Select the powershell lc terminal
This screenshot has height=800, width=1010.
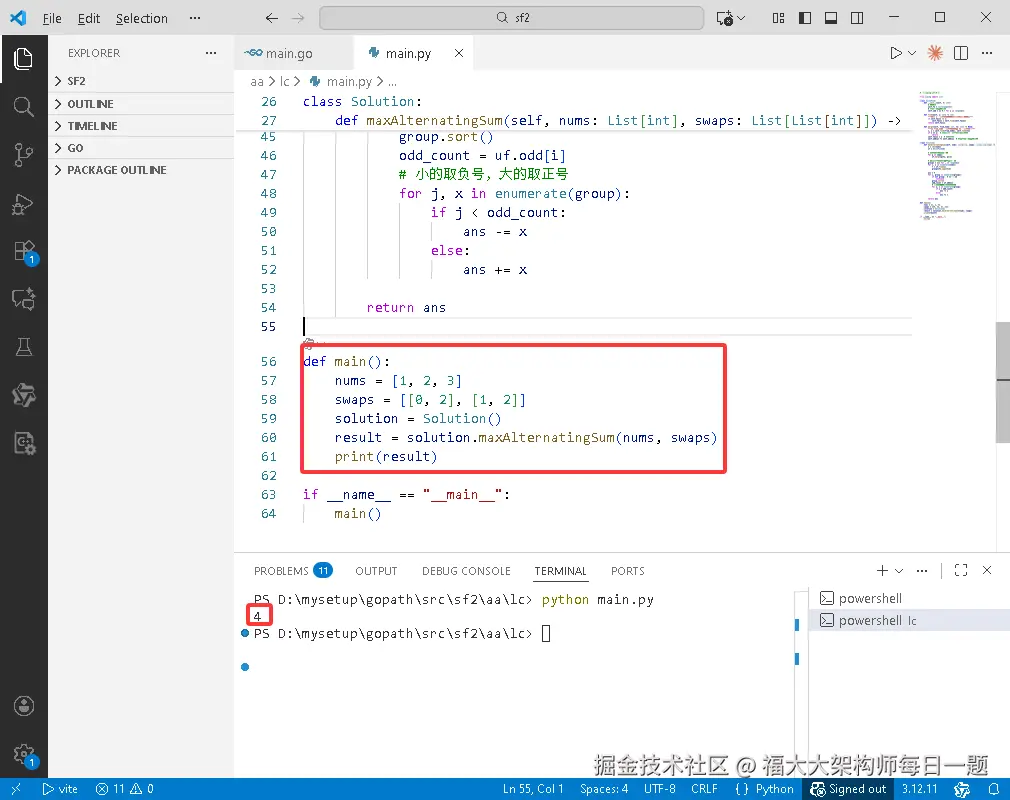pyautogui.click(x=908, y=620)
